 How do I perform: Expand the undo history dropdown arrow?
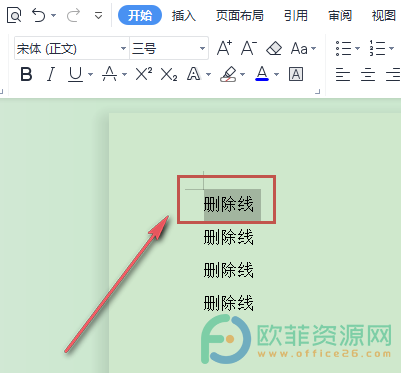tap(53, 15)
